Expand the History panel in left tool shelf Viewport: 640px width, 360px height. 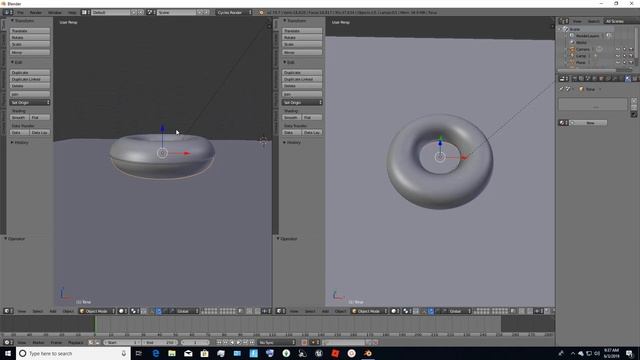coord(20,142)
